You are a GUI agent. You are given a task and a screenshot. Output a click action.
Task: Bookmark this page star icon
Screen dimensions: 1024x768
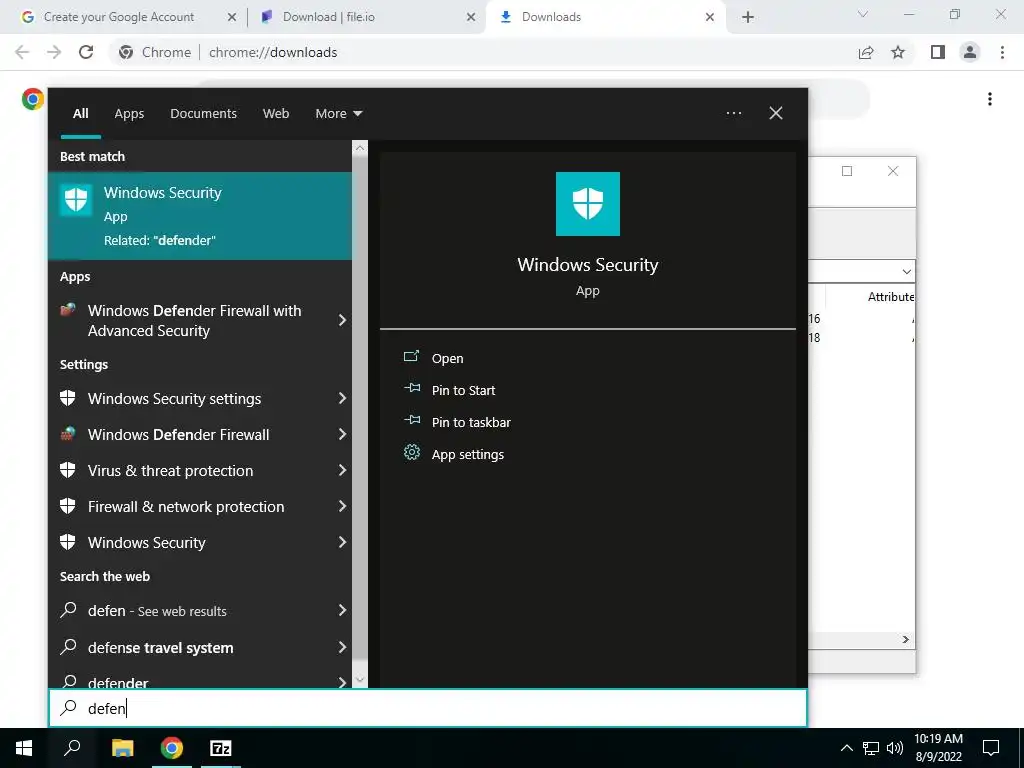(x=898, y=52)
